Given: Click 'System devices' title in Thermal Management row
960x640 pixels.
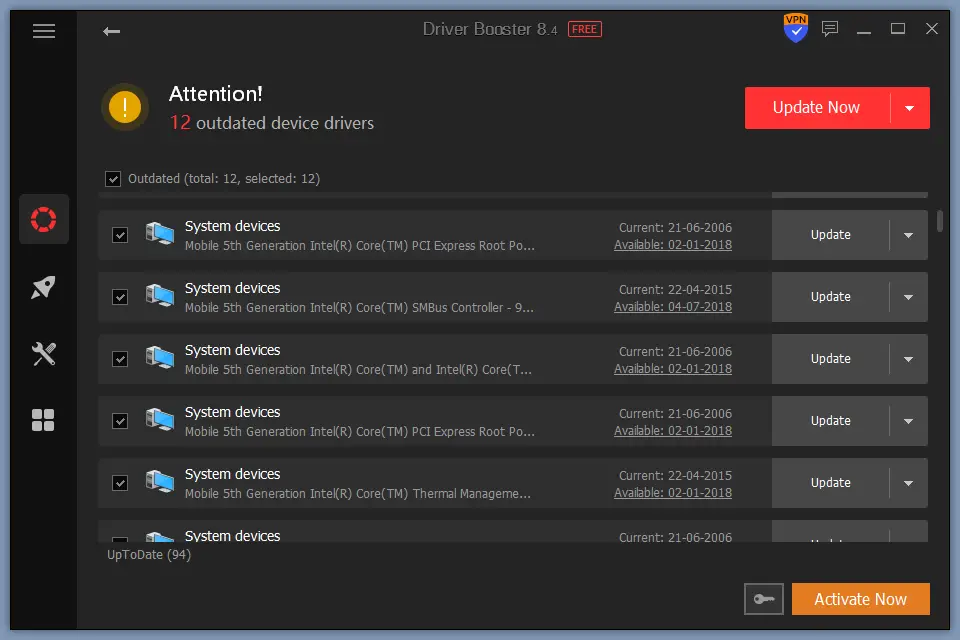Looking at the screenshot, I should 233,475.
